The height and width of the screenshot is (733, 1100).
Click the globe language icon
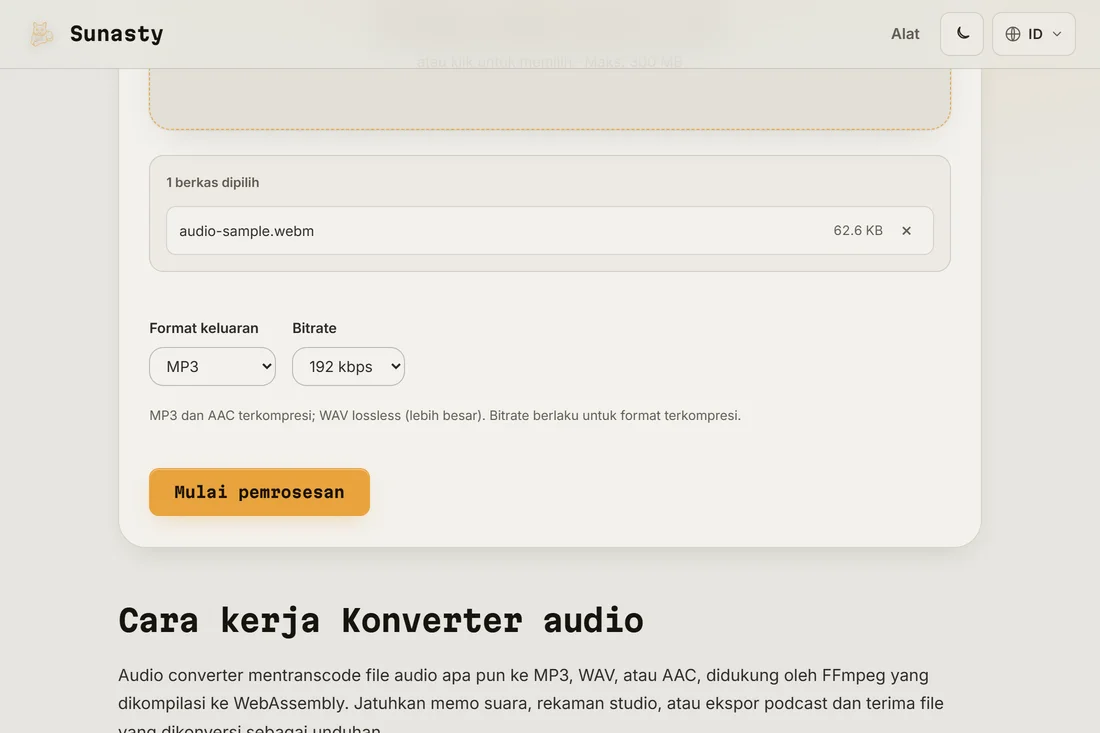(x=1012, y=34)
